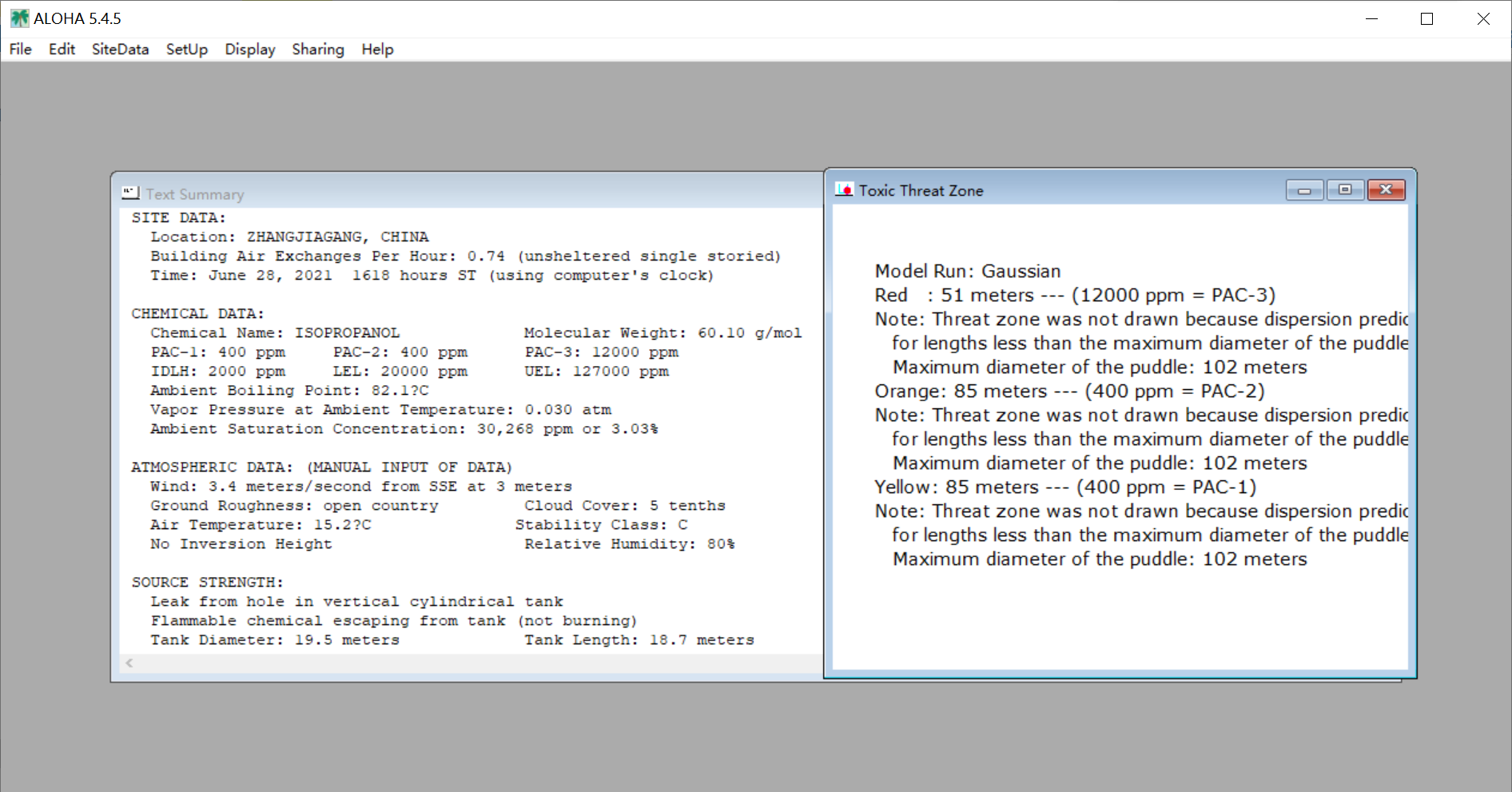Viewport: 1512px width, 792px height.
Task: Click the 'CHEMICAL DATA:' heading
Action: [x=197, y=313]
